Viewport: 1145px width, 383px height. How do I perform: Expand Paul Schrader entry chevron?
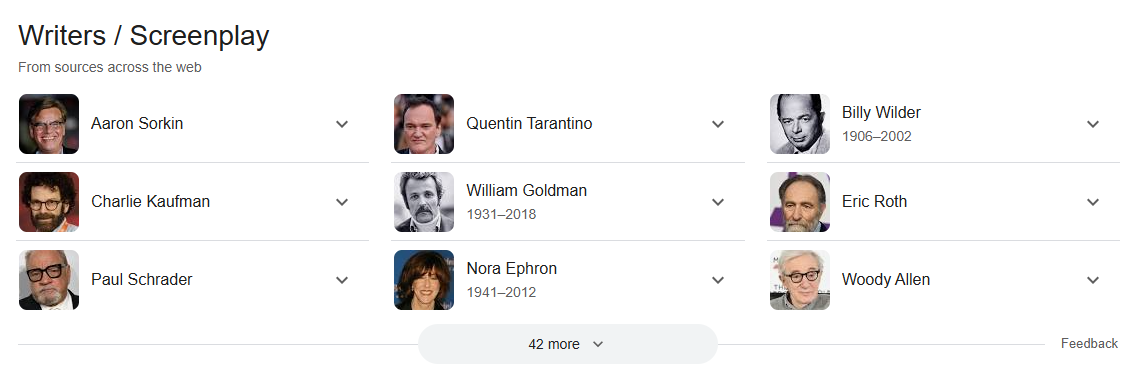pyautogui.click(x=342, y=280)
